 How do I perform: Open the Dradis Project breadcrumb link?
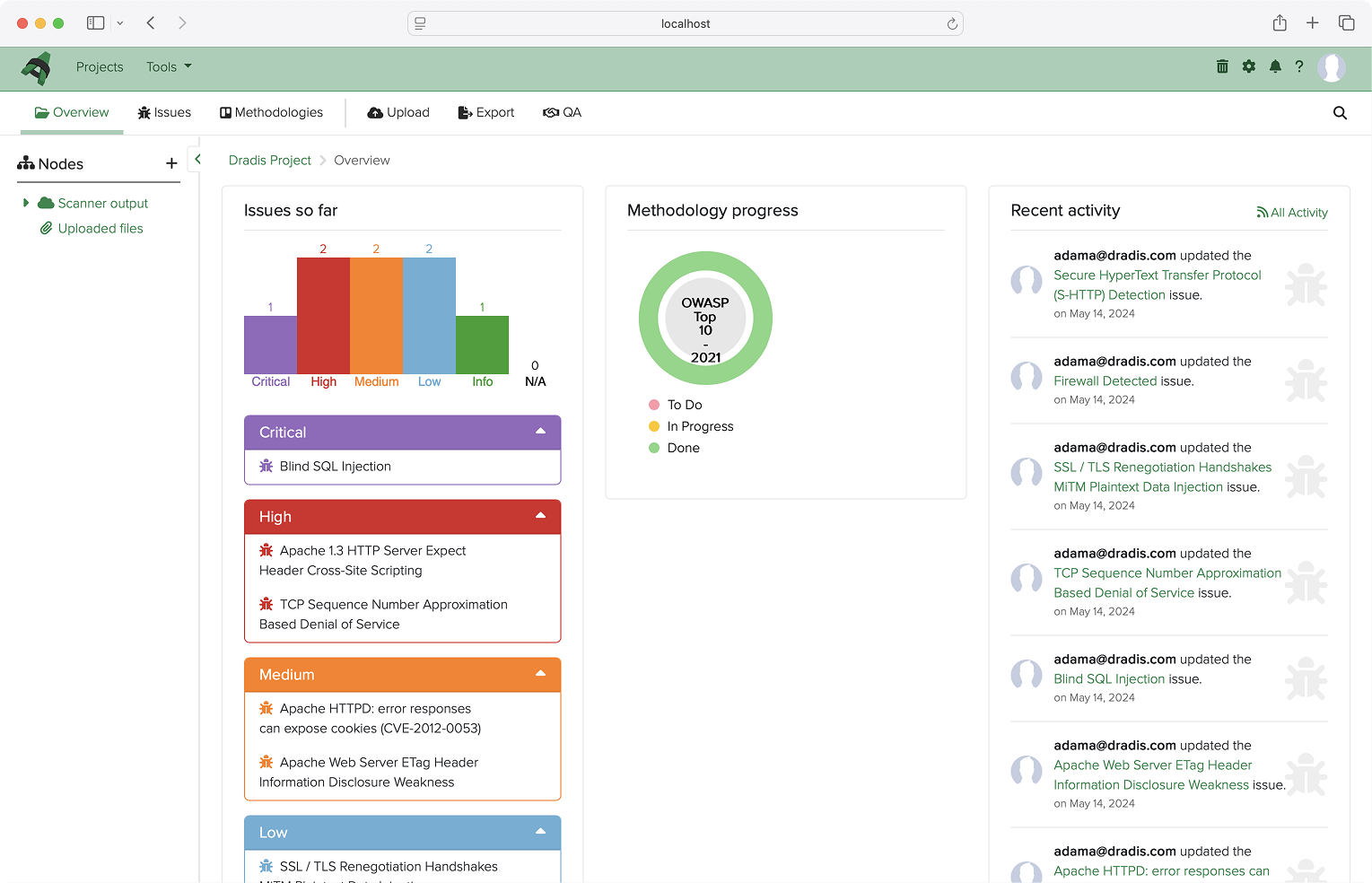coord(269,160)
